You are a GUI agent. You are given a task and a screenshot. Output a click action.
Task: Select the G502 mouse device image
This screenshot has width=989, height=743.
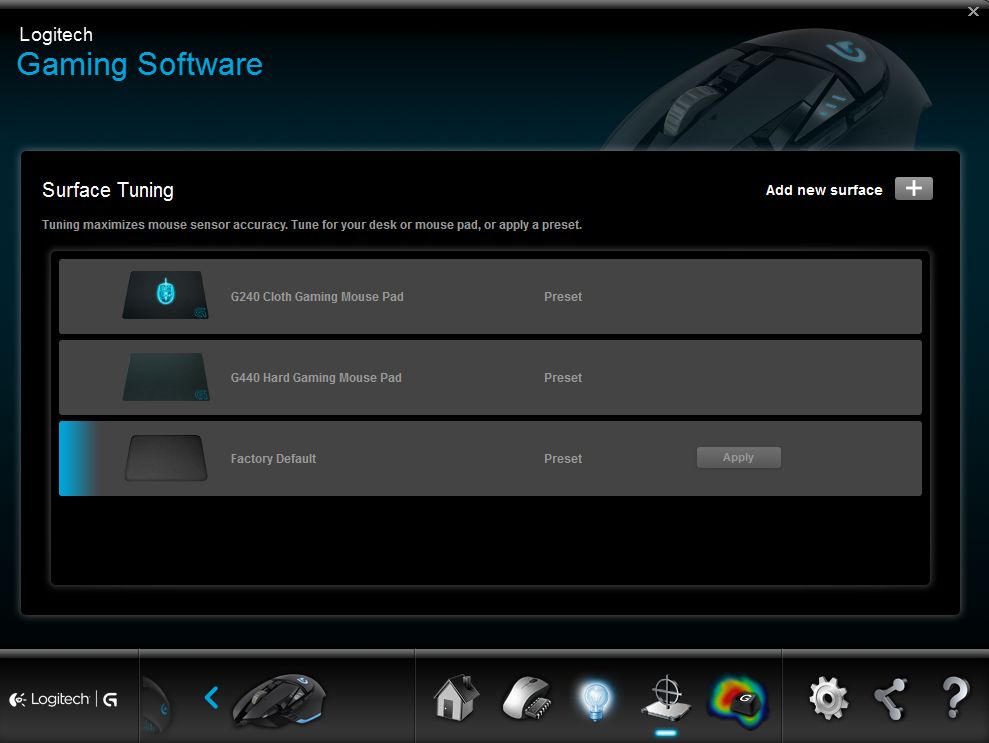pos(279,698)
